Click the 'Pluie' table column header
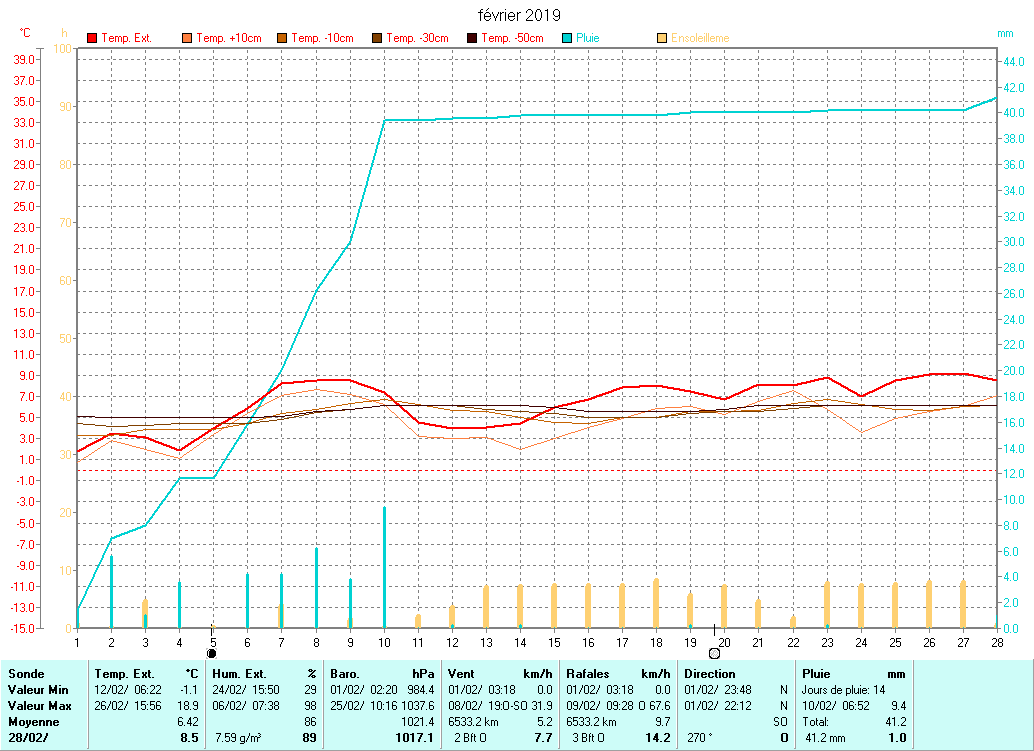Image resolution: width=1034 pixels, height=751 pixels. [x=816, y=674]
